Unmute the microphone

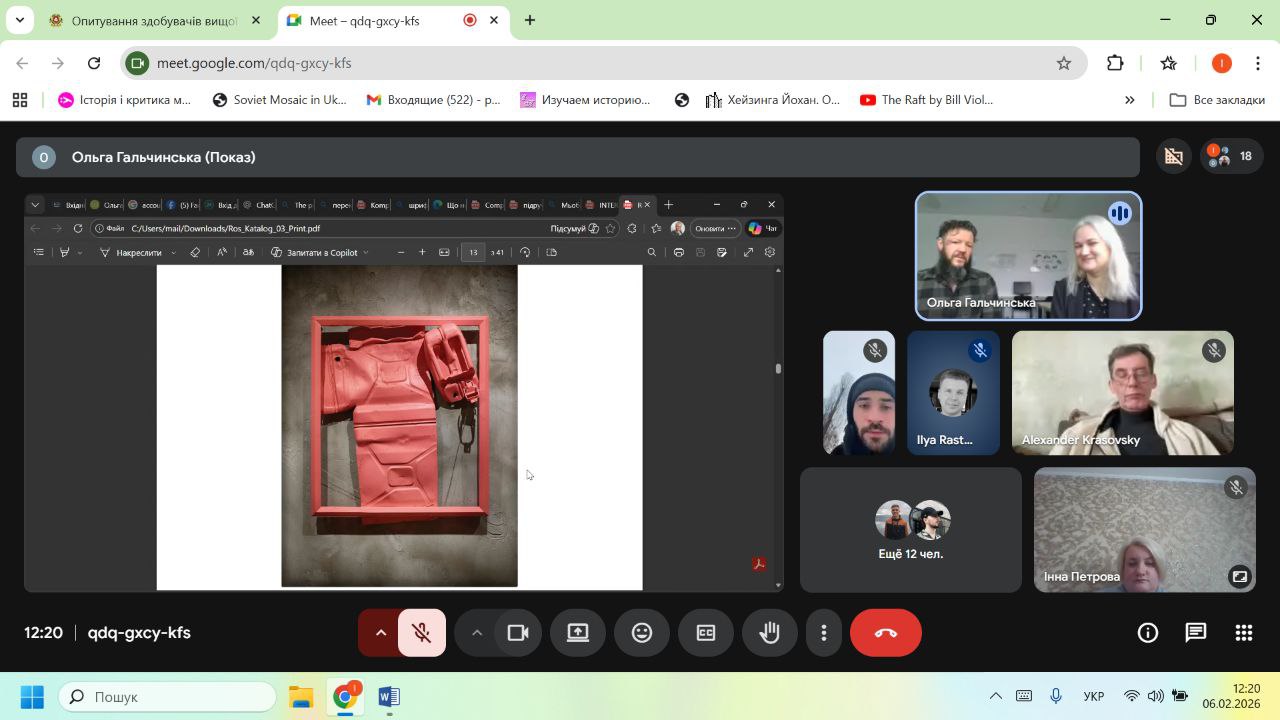point(422,633)
